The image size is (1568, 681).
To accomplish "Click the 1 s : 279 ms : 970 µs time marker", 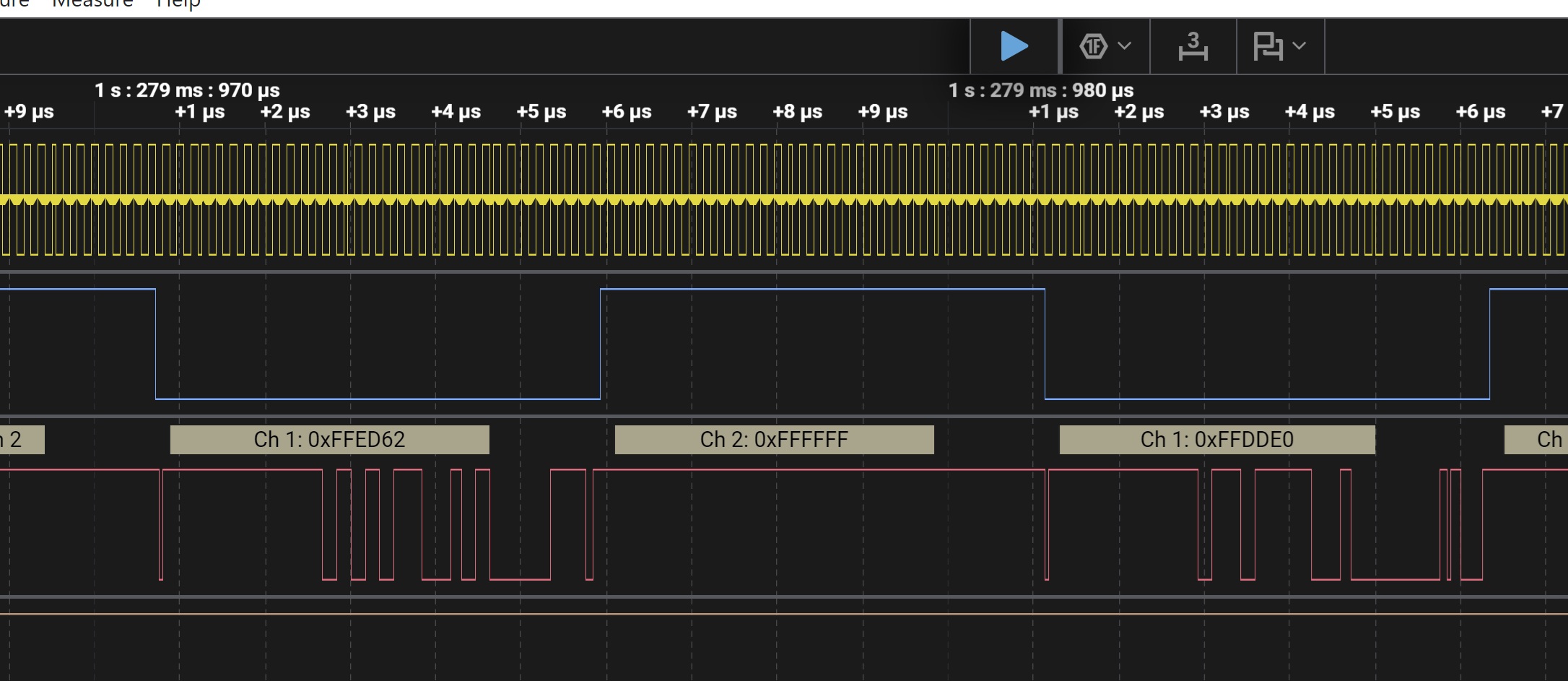I will pos(187,90).
